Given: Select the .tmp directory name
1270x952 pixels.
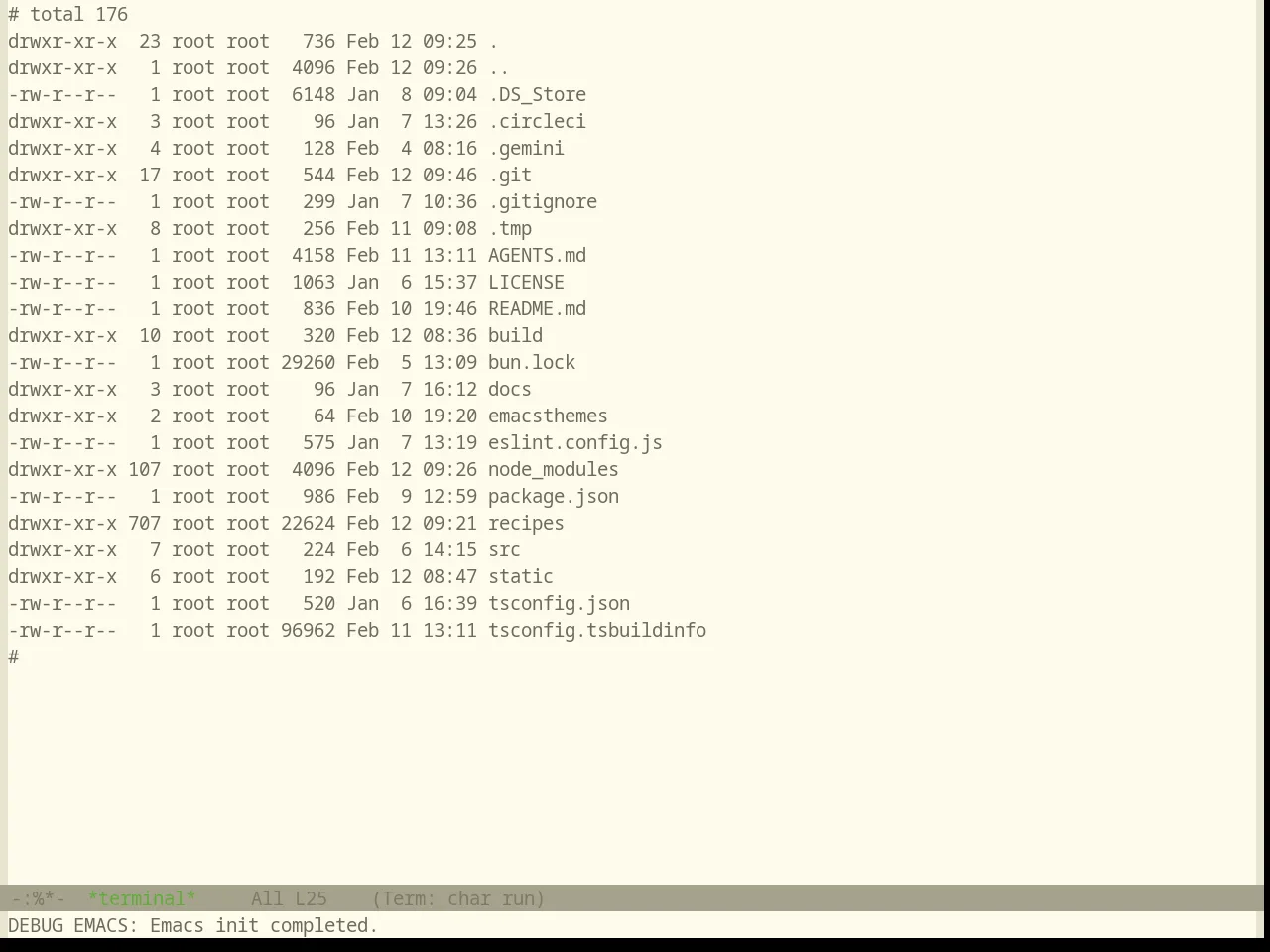Looking at the screenshot, I should pos(510,228).
